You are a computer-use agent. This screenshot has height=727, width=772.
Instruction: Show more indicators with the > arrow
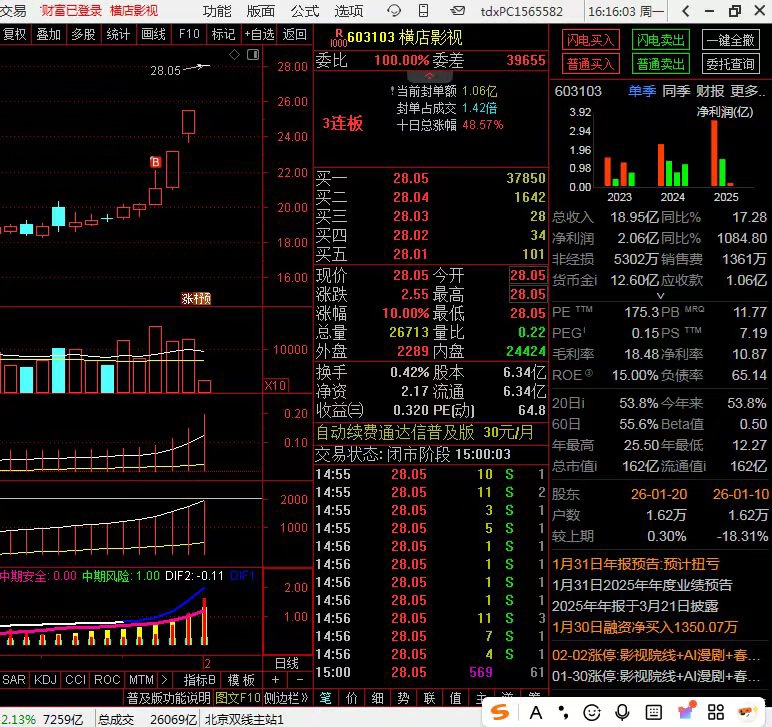click(164, 680)
